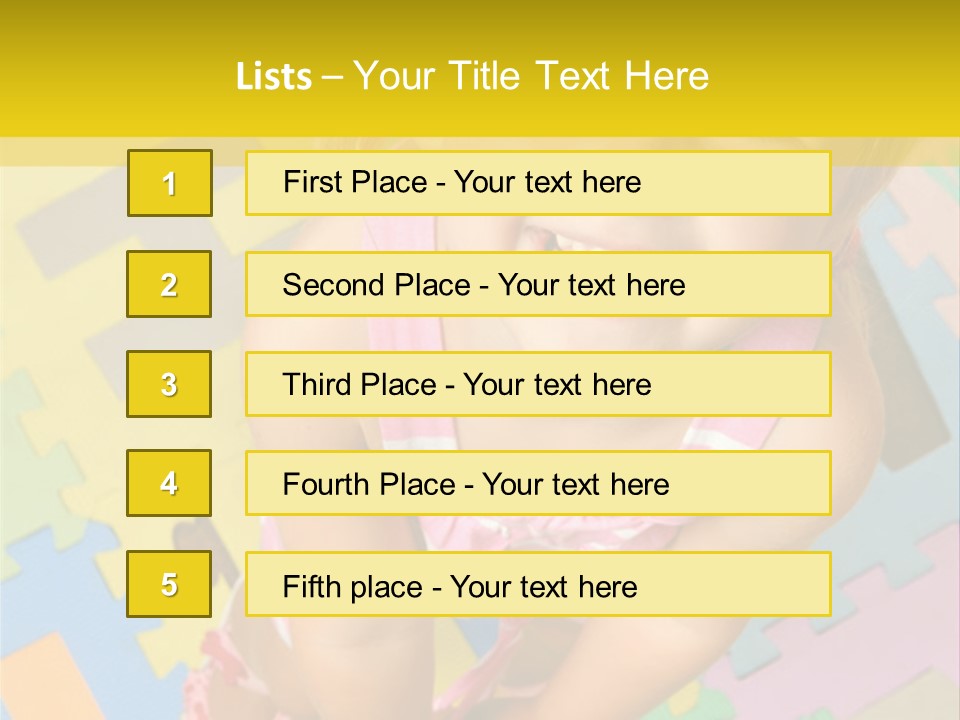
Task: Pick the number 4 square
Action: [169, 483]
